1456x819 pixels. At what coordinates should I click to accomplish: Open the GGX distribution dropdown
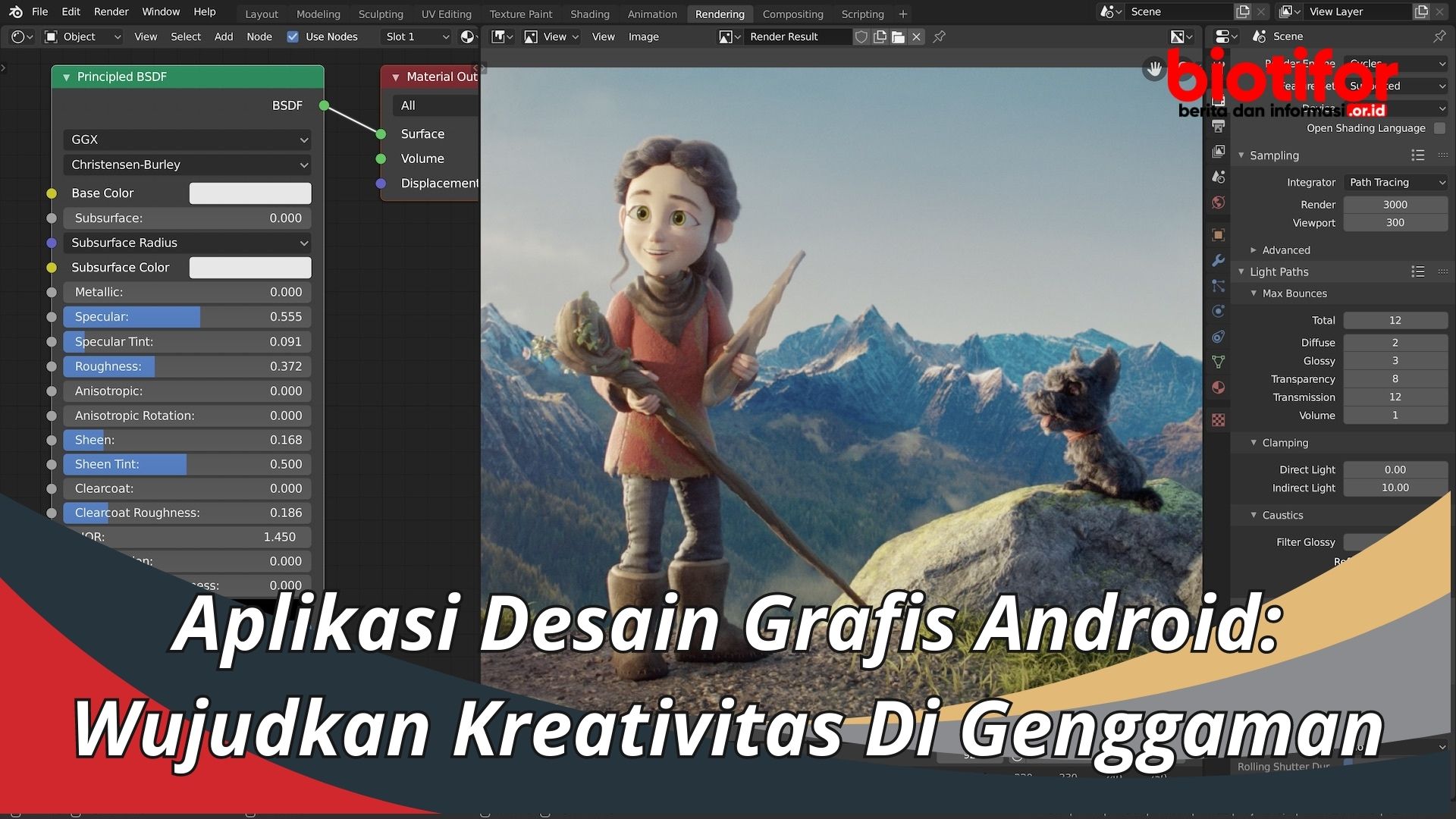tap(187, 140)
